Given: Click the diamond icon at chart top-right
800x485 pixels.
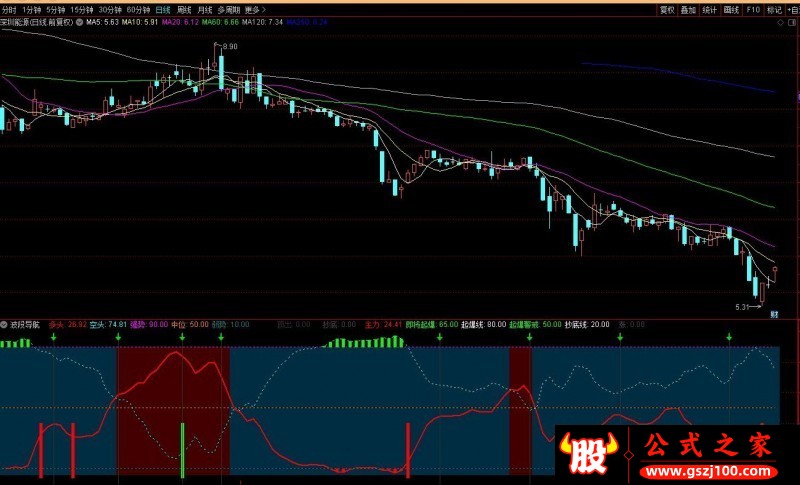Looking at the screenshot, I should 780,22.
